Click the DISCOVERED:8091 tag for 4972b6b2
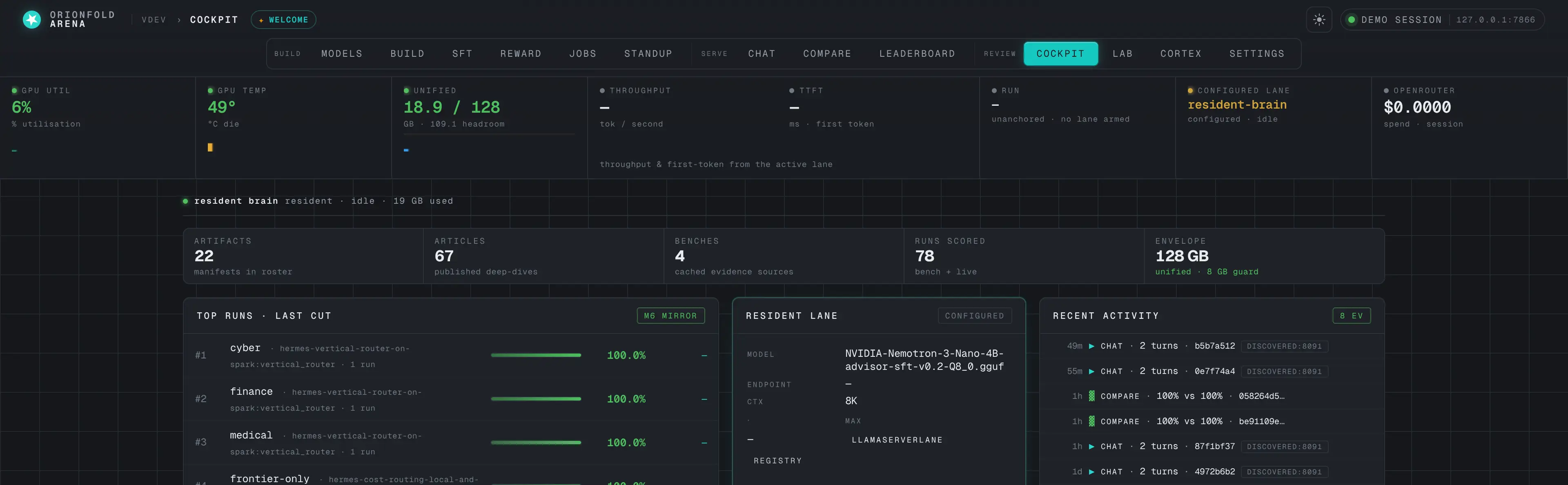1568x485 pixels. [1284, 472]
